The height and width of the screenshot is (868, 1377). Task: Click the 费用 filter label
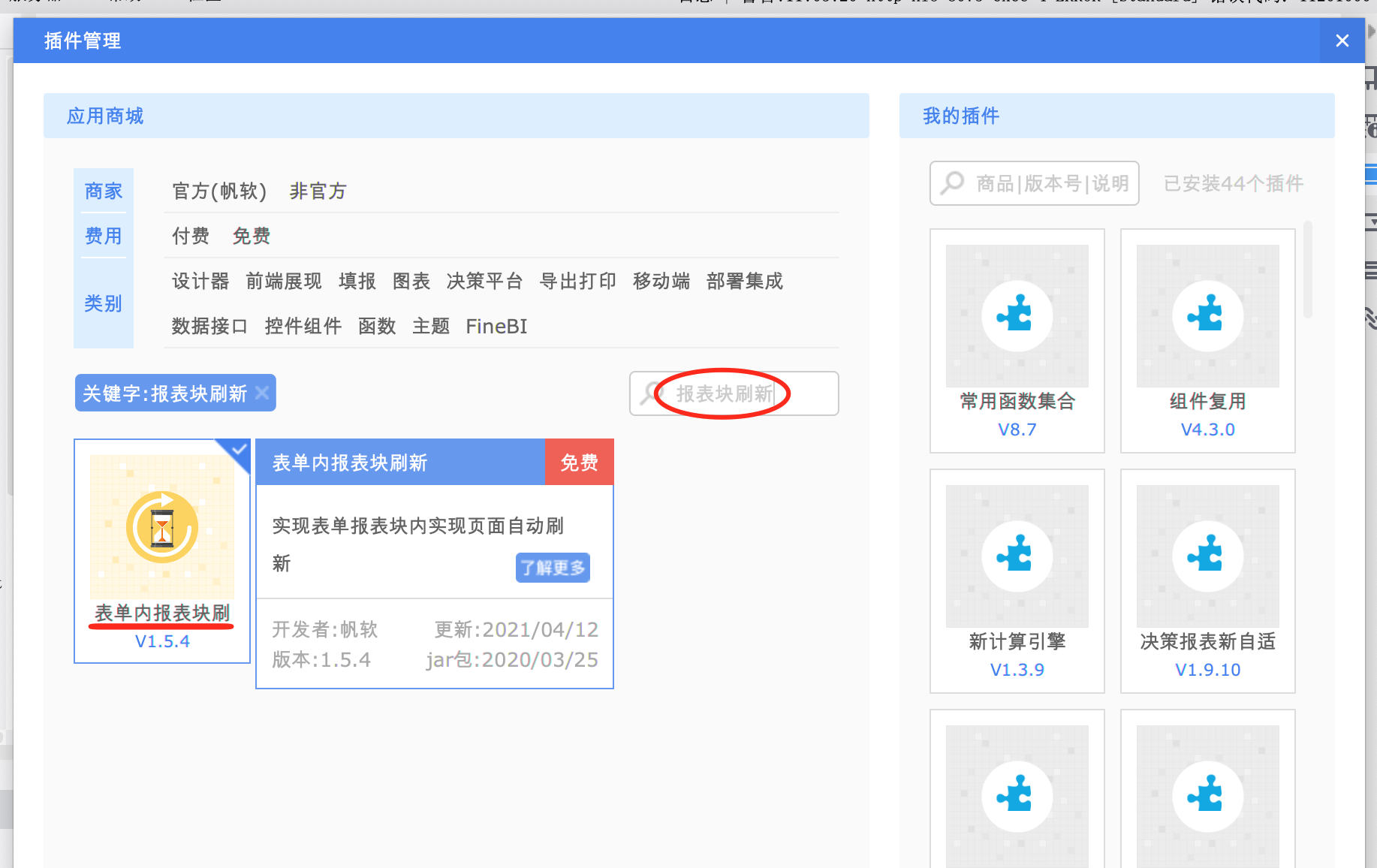[x=104, y=236]
